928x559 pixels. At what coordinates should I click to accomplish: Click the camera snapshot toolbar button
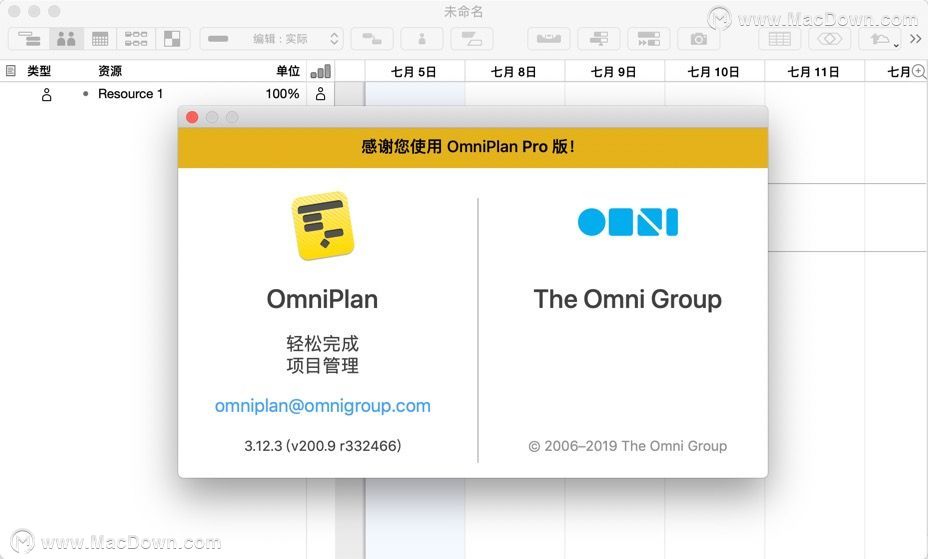point(698,39)
